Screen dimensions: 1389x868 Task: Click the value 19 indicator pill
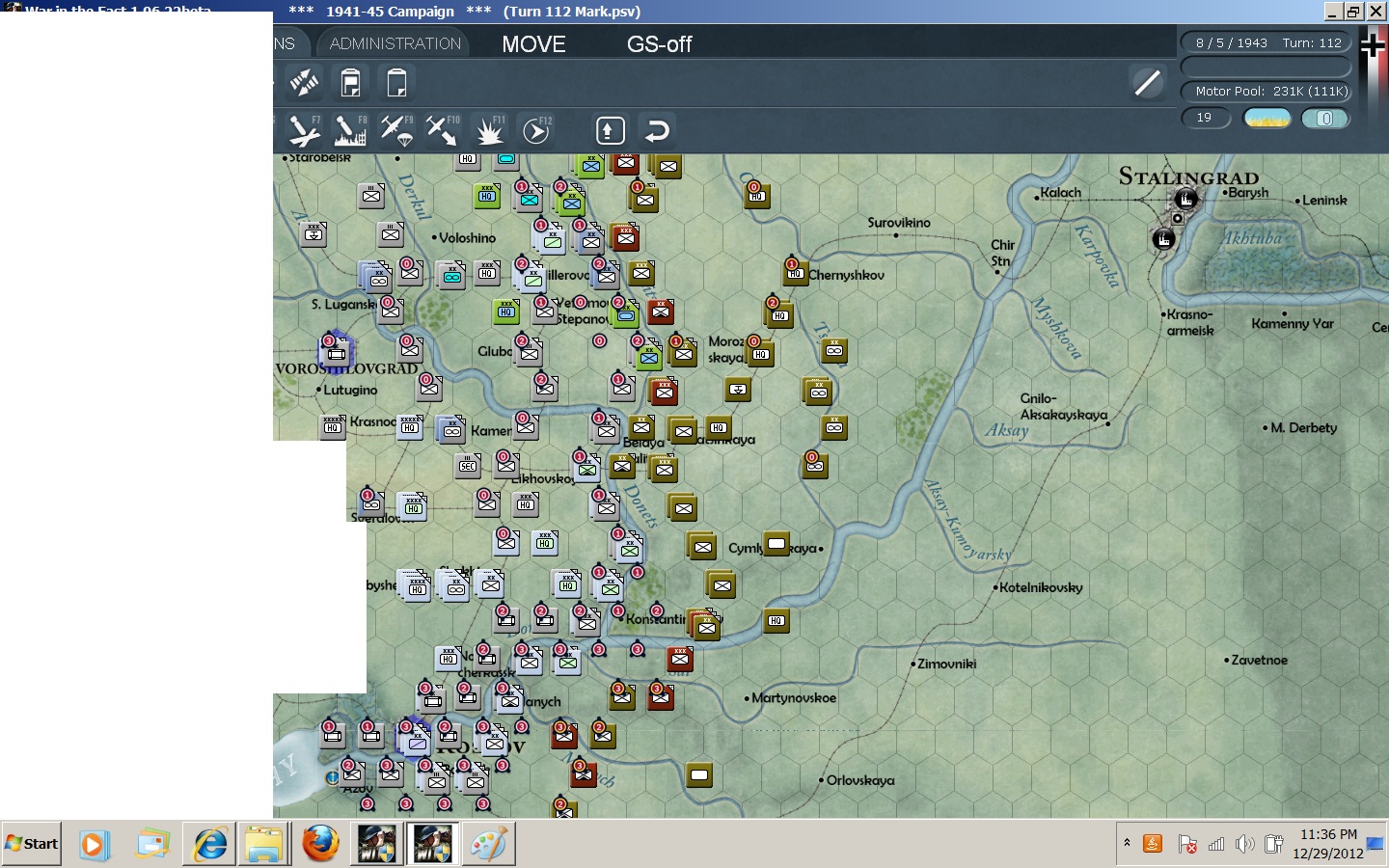[1206, 118]
